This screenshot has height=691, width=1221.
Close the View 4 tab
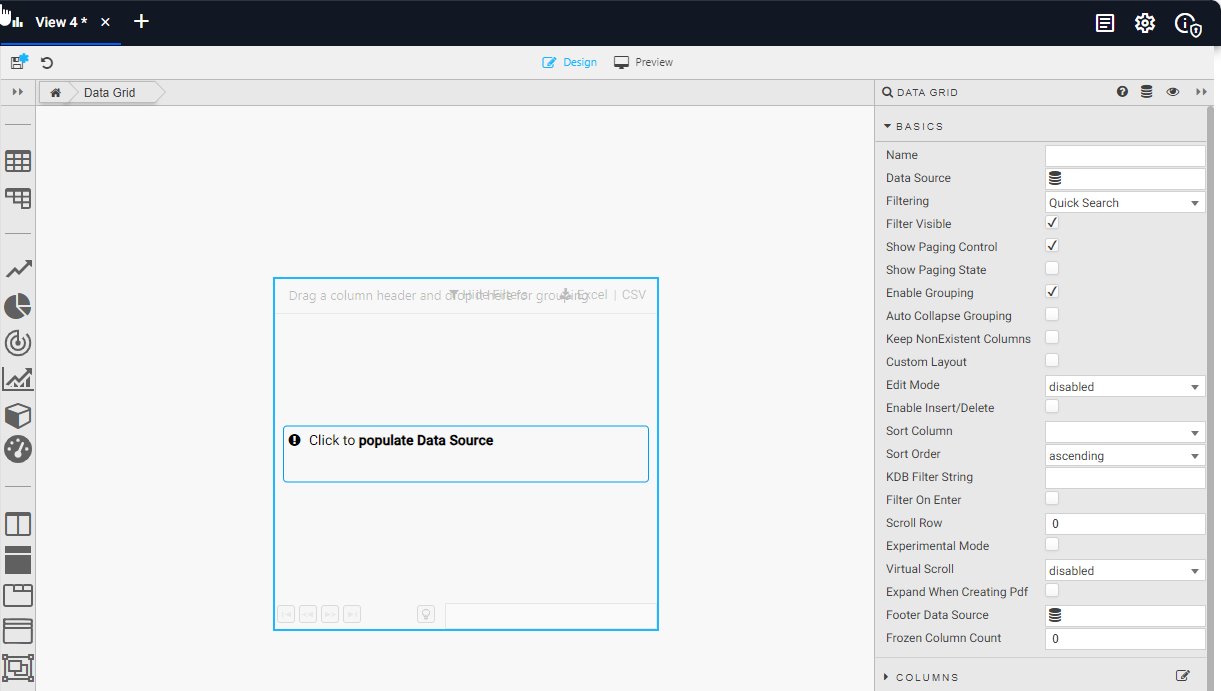click(106, 22)
